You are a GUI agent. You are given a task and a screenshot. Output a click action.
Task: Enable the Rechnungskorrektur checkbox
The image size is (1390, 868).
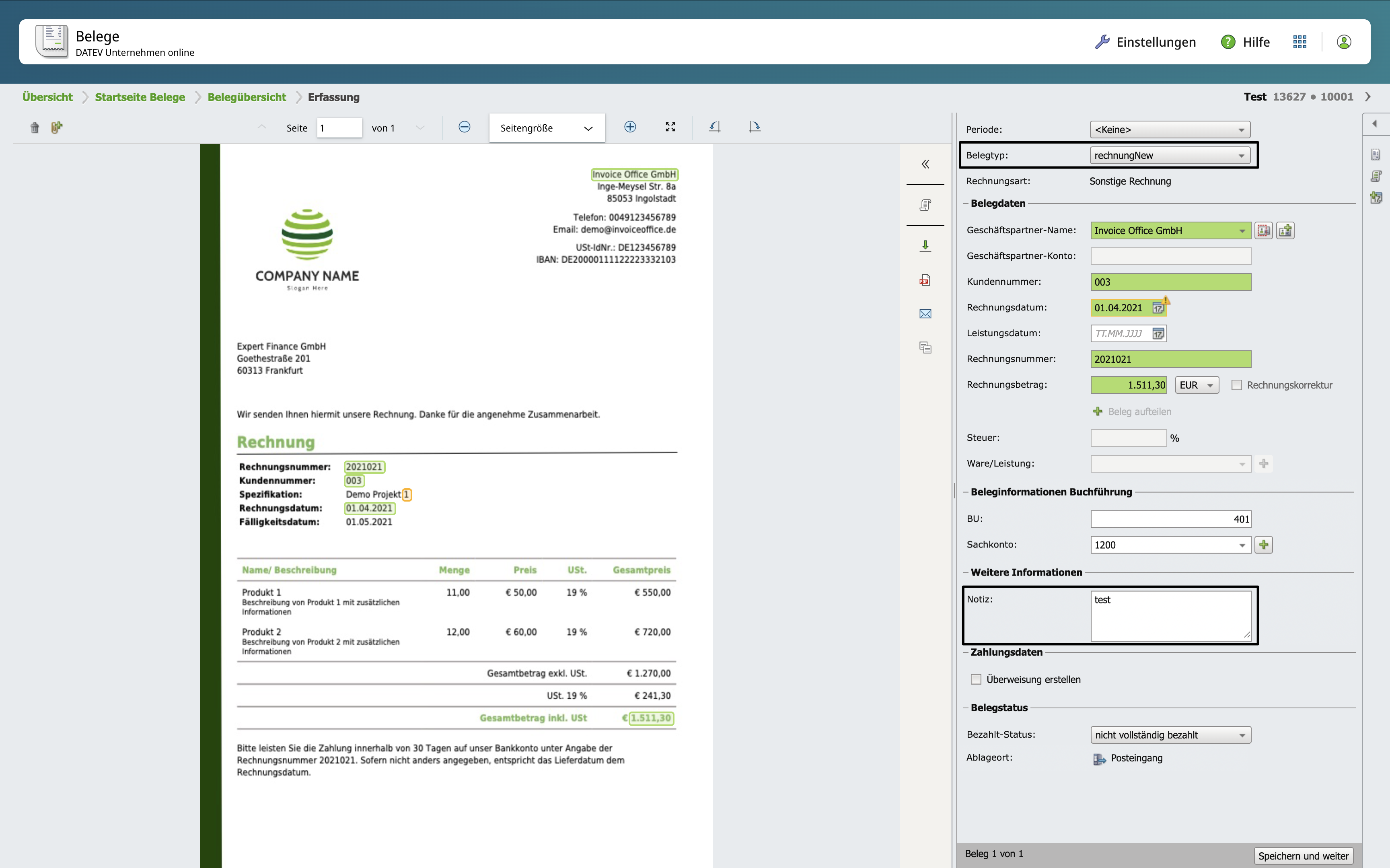[1237, 385]
